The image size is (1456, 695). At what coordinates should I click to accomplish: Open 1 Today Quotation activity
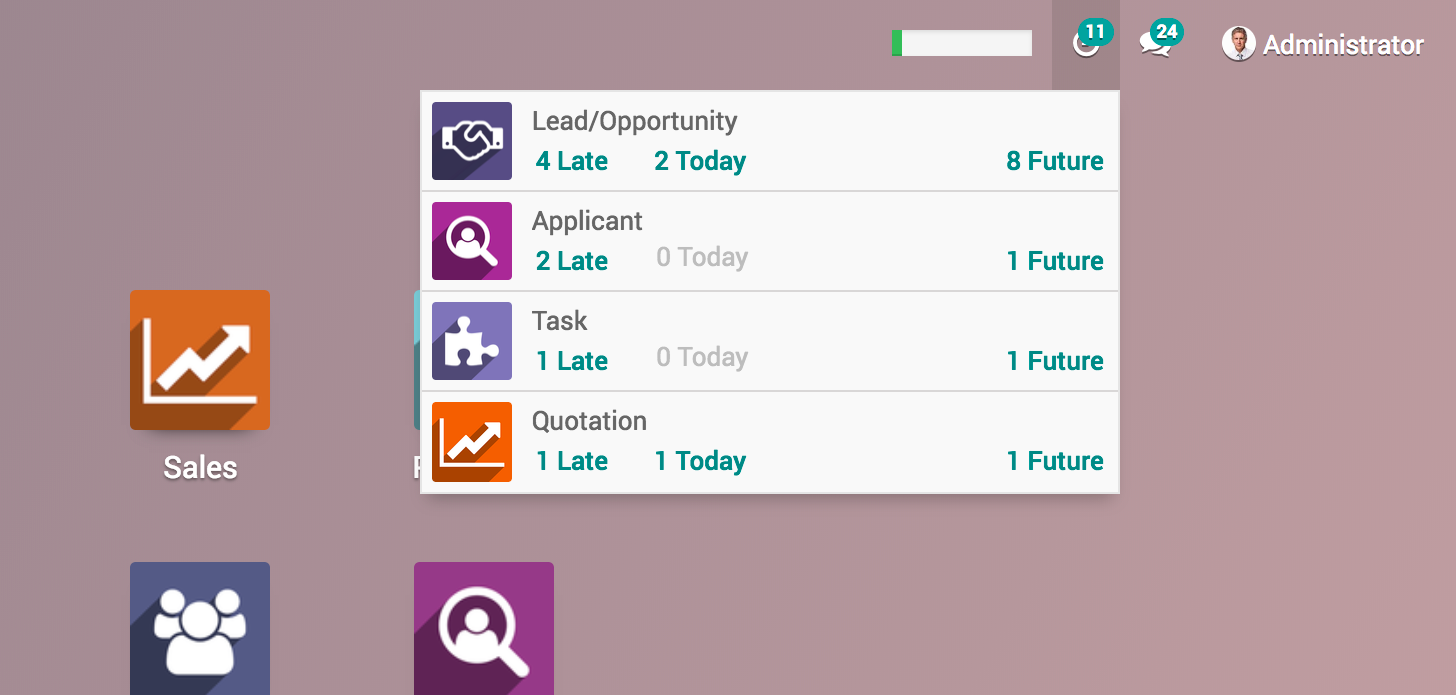click(x=700, y=461)
